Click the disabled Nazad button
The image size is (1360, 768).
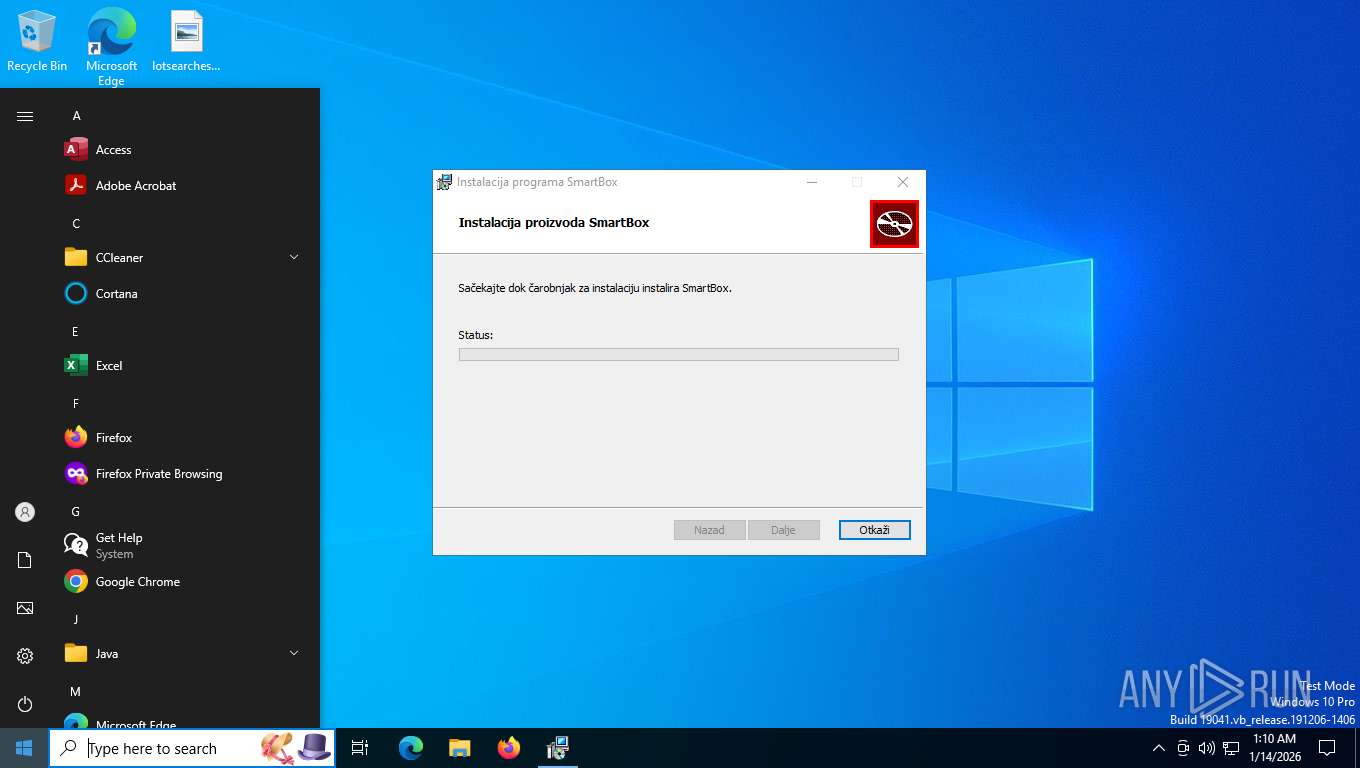pyautogui.click(x=709, y=530)
